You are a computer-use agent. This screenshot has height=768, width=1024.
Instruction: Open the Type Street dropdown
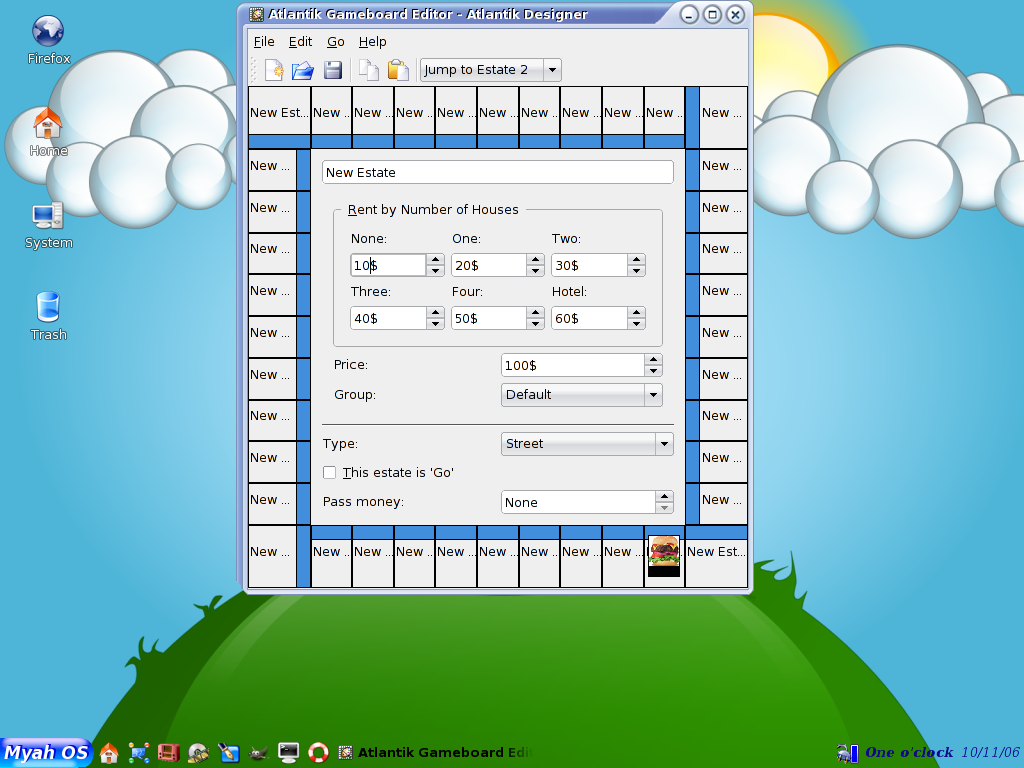point(587,443)
